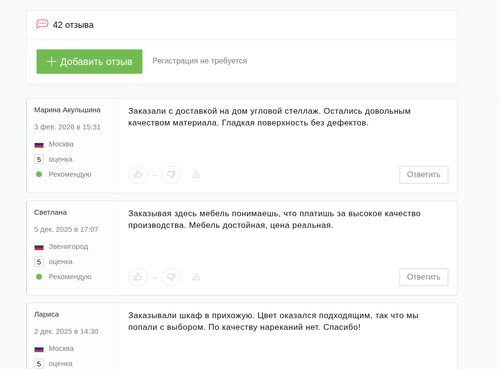Click the rating 5 box in Лариса's review
The image size is (500, 369).
click(x=39, y=364)
